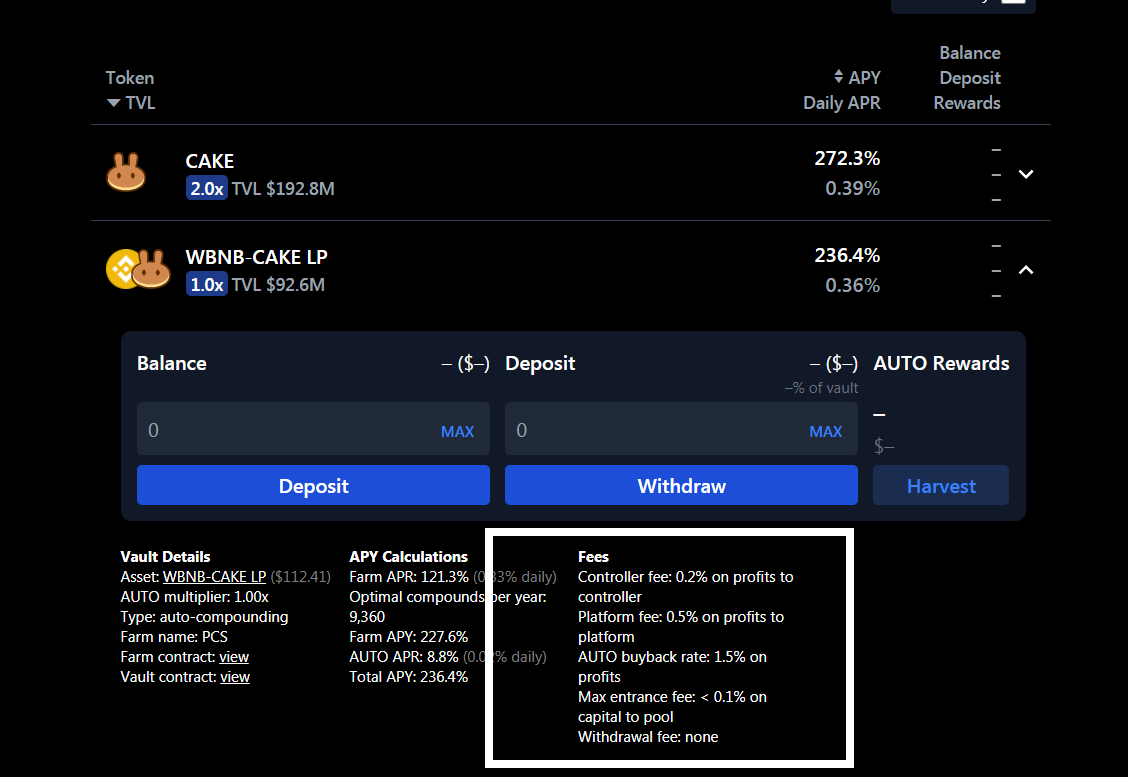
Task: Expand the CAKE vault row chevron
Action: click(1026, 174)
